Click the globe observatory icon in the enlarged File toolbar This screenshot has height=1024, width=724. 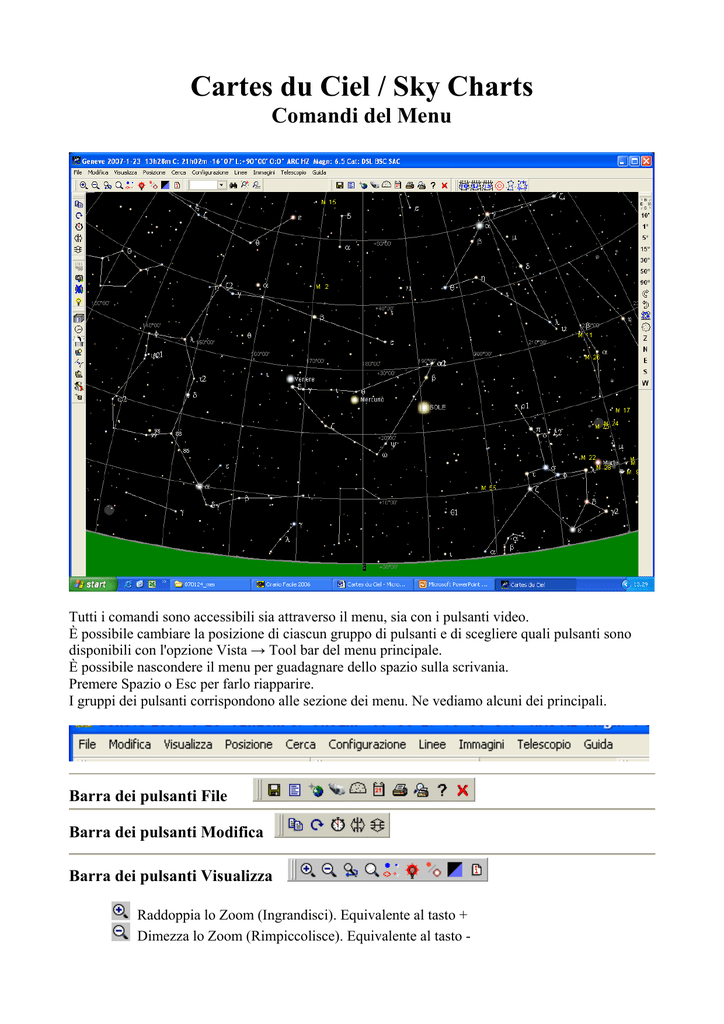click(x=316, y=790)
